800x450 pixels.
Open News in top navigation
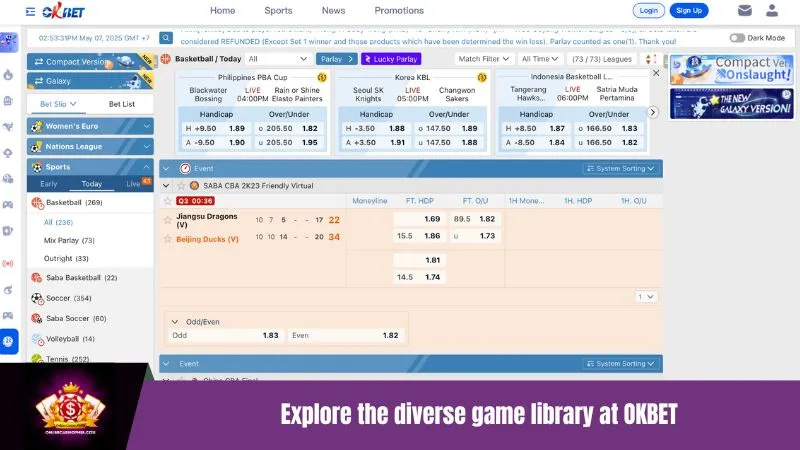click(333, 10)
